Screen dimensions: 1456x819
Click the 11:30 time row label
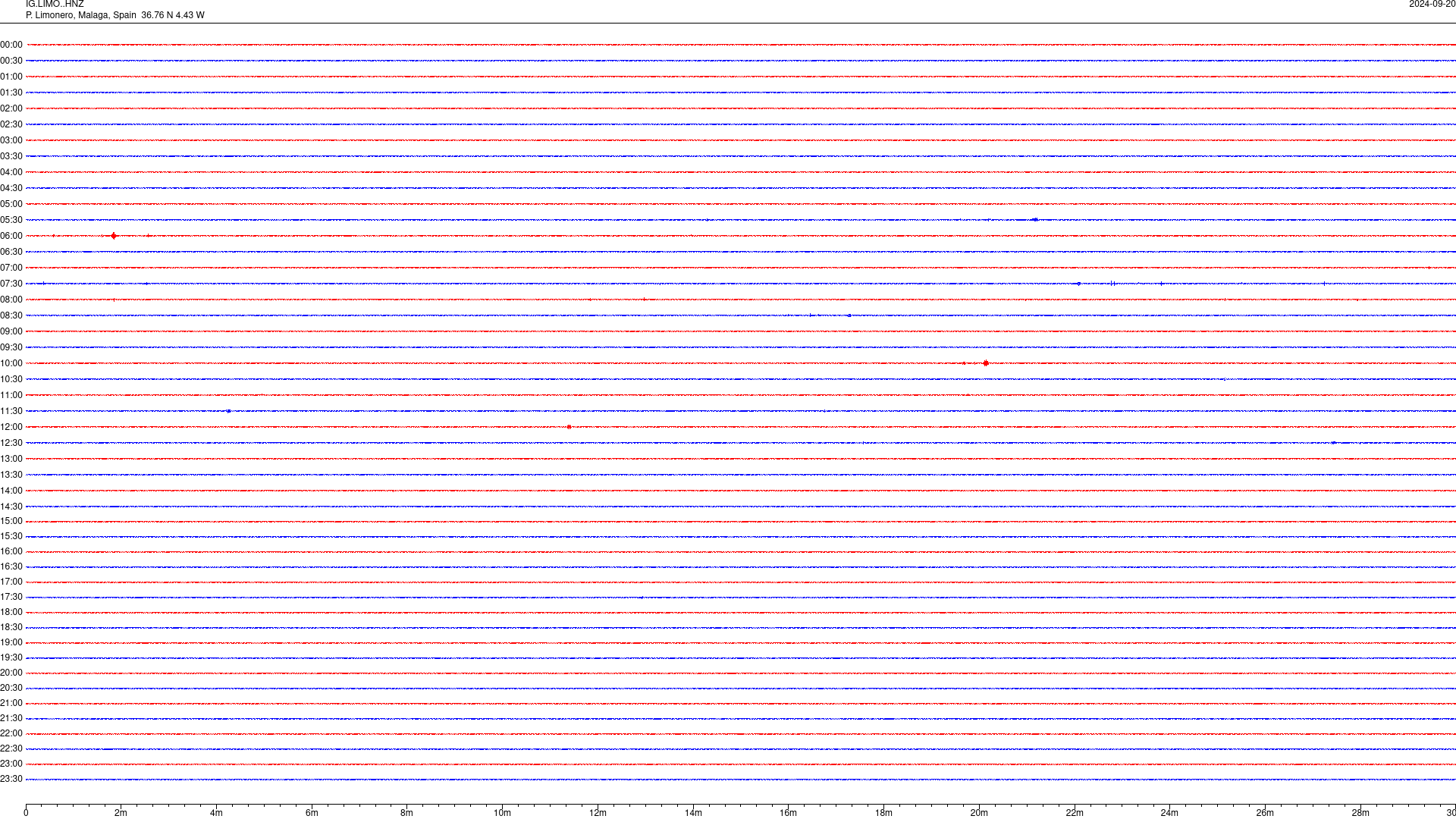click(11, 411)
